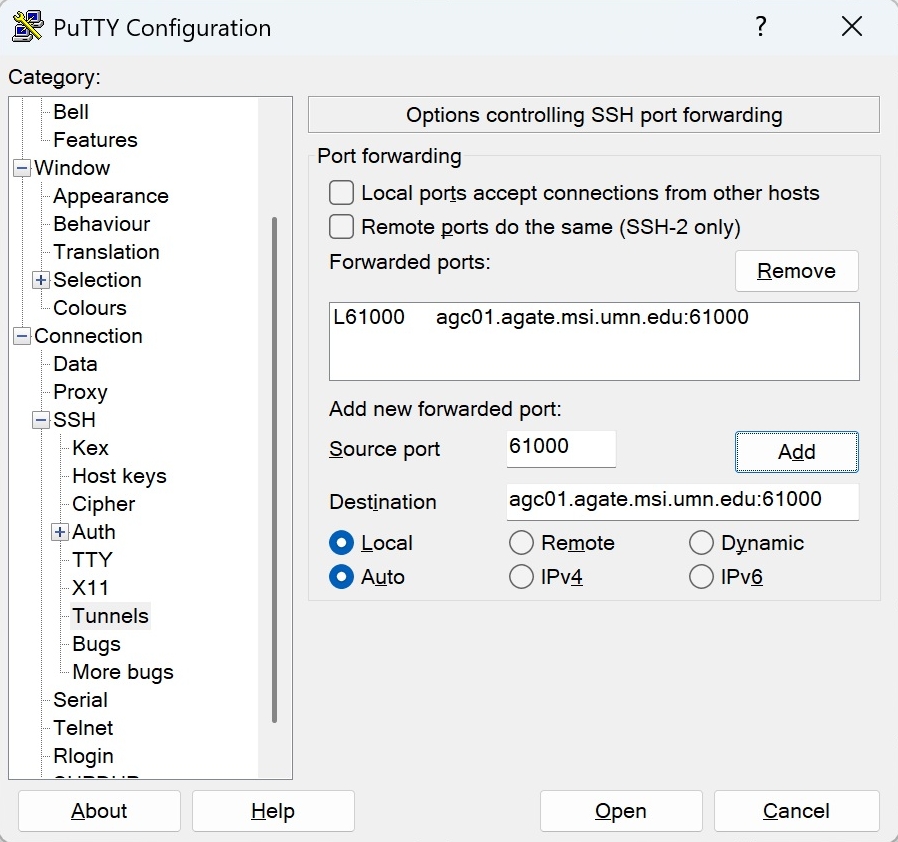Select the Remote forwarding radio button
The height and width of the screenshot is (842, 898).
pyautogui.click(x=521, y=542)
